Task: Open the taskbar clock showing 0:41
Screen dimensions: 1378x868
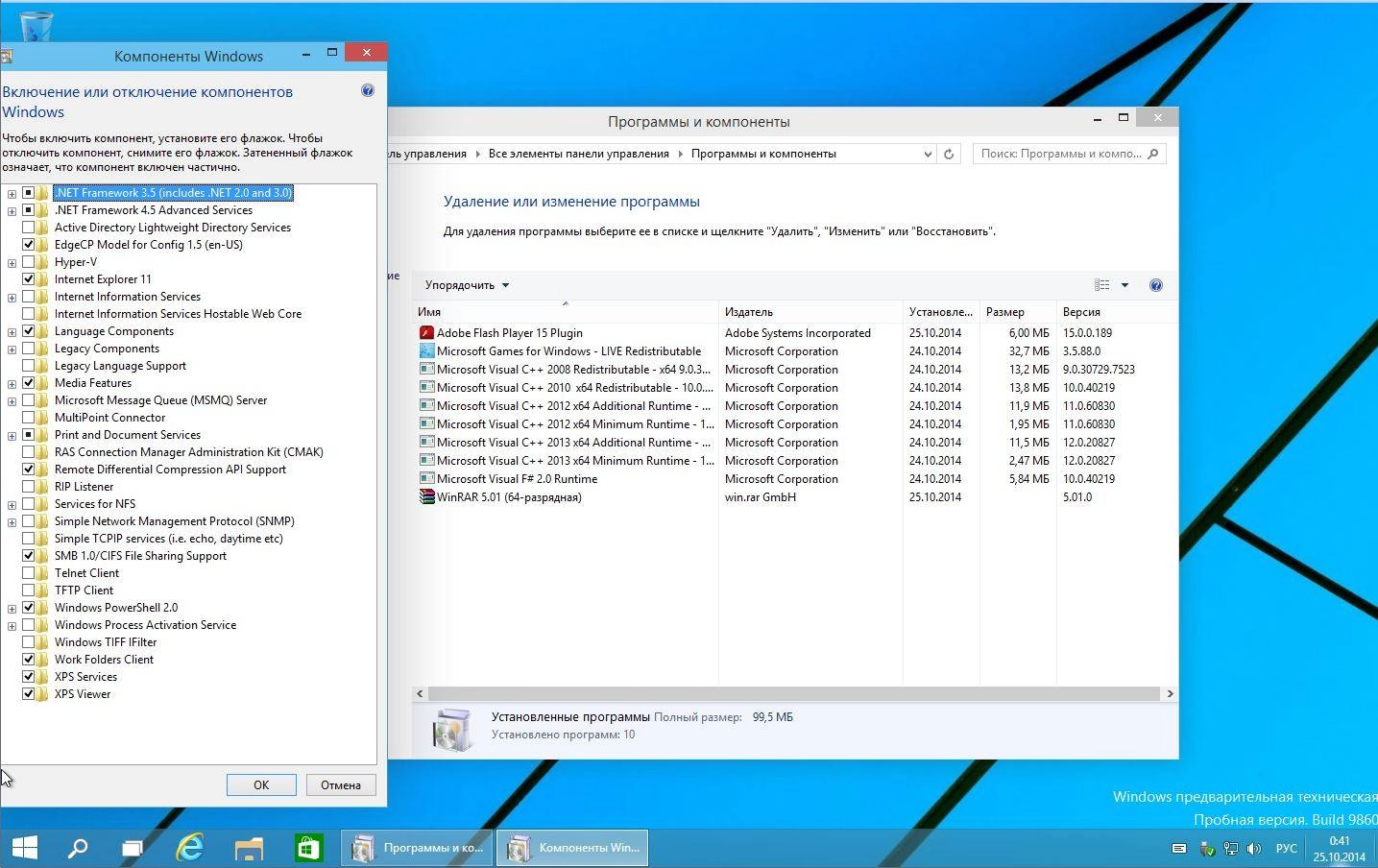Action: point(1340,849)
